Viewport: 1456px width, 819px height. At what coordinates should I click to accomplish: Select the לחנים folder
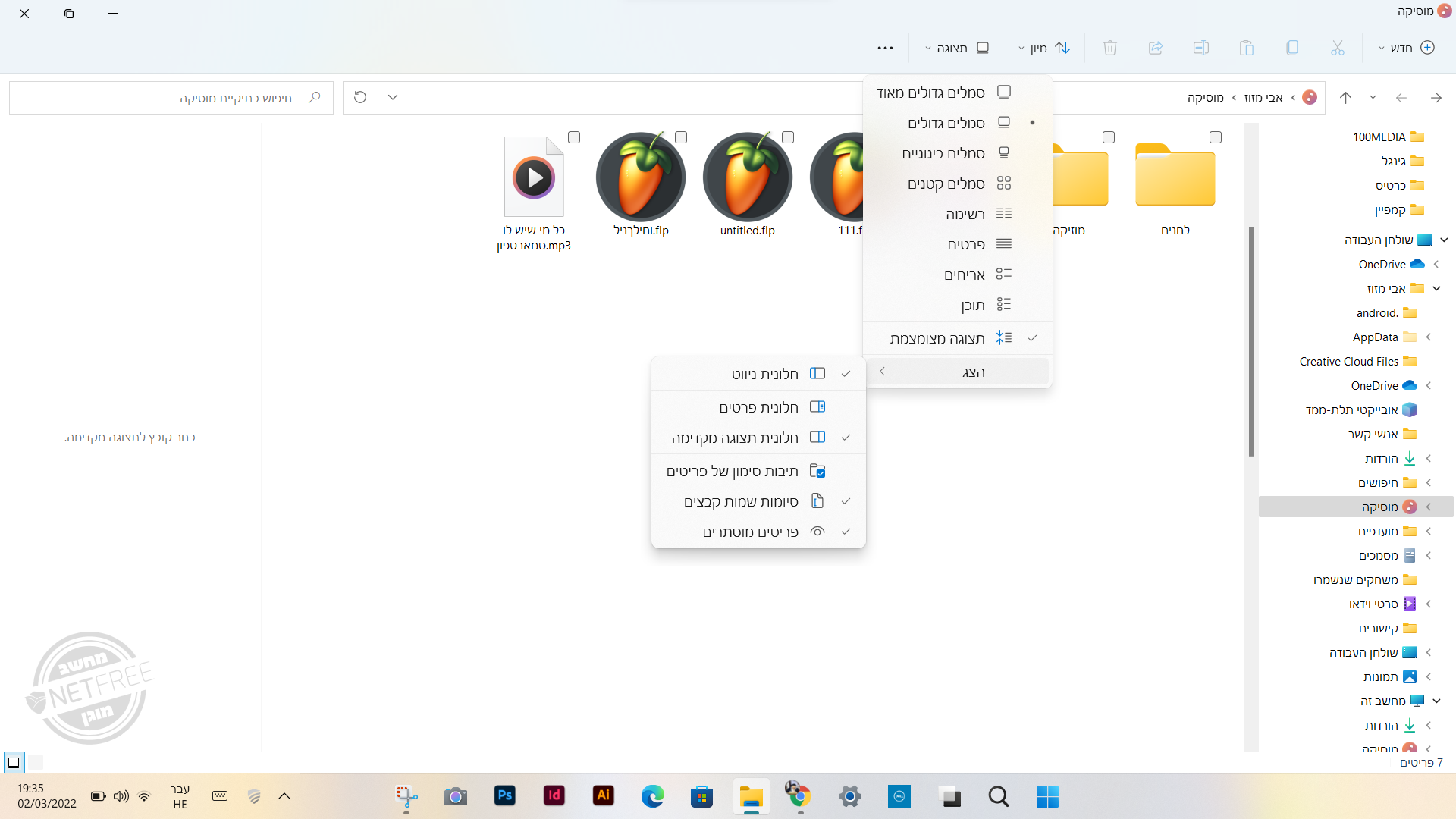[x=1175, y=186]
